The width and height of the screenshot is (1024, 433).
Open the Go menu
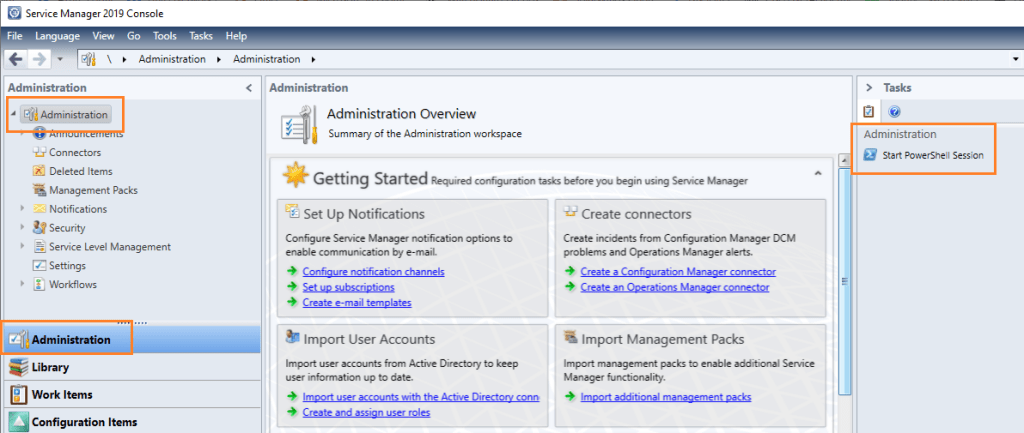pos(133,36)
